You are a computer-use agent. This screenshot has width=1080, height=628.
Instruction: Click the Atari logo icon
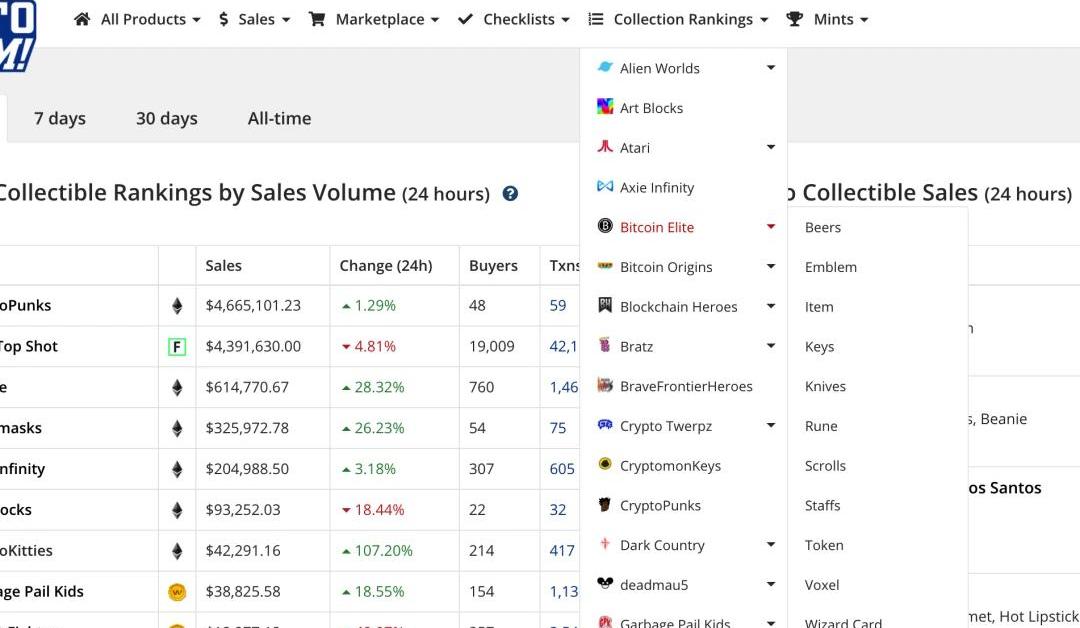click(x=605, y=147)
